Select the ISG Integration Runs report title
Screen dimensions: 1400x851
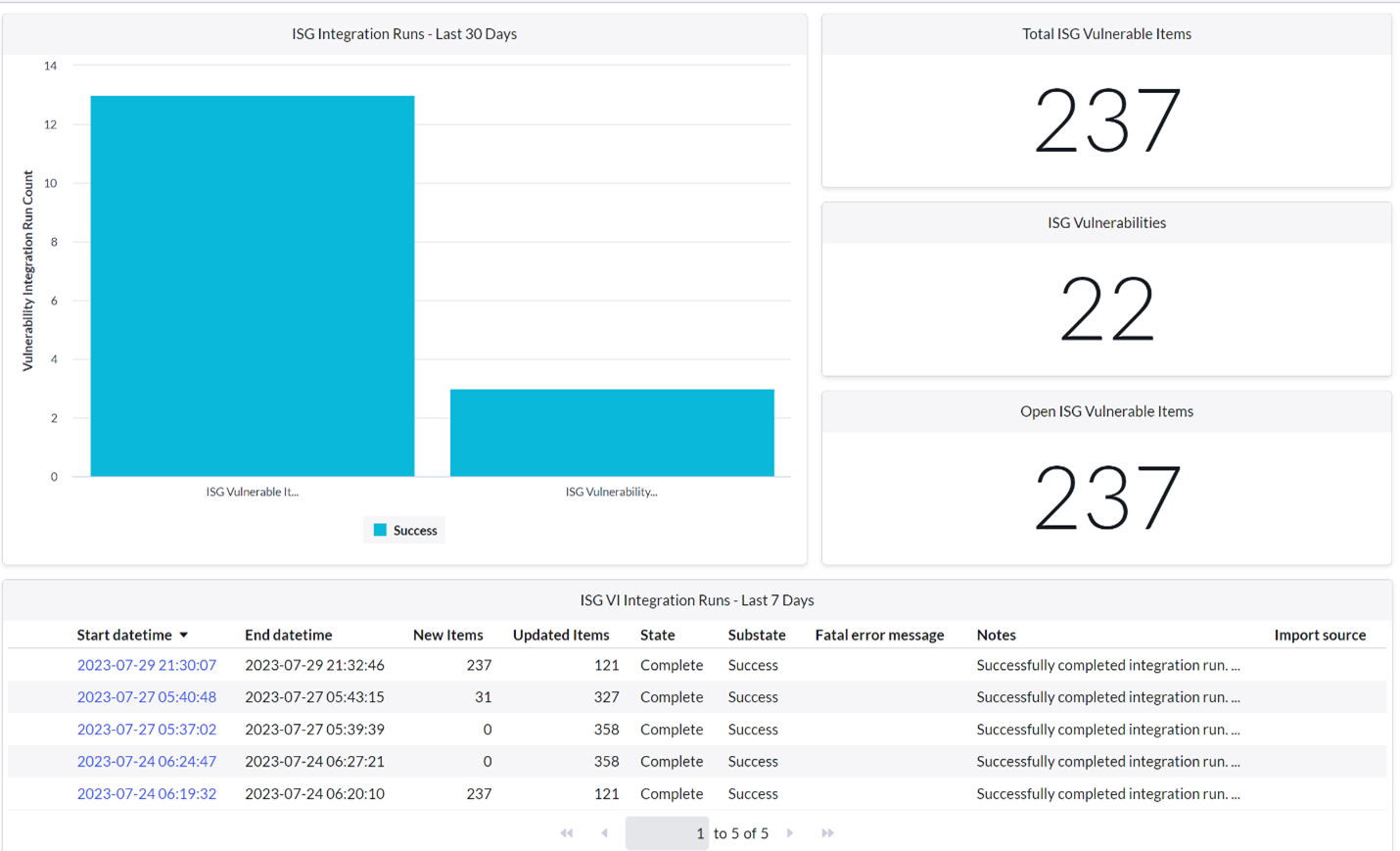(x=403, y=33)
